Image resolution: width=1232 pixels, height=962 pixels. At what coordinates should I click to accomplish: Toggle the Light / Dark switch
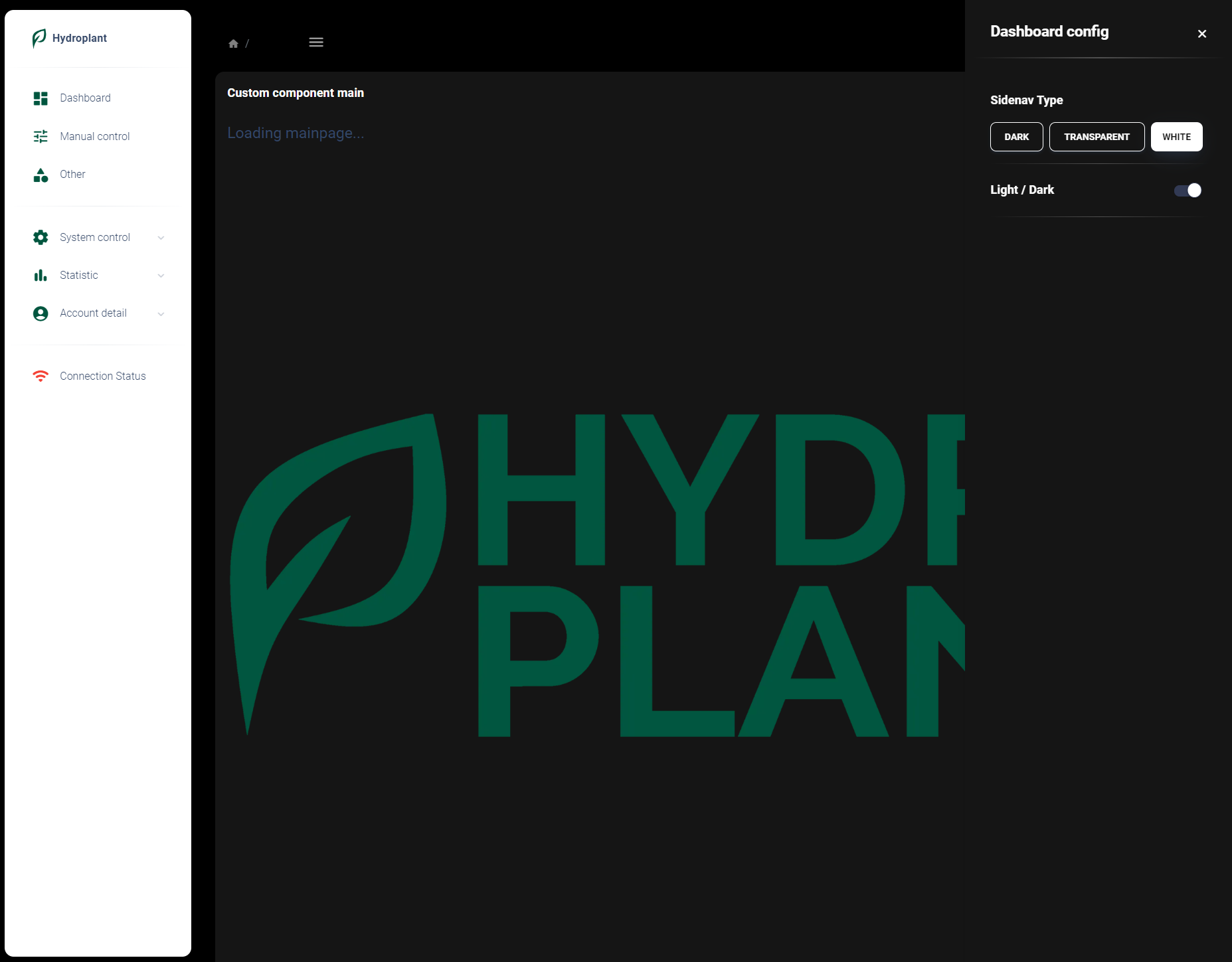[1186, 191]
